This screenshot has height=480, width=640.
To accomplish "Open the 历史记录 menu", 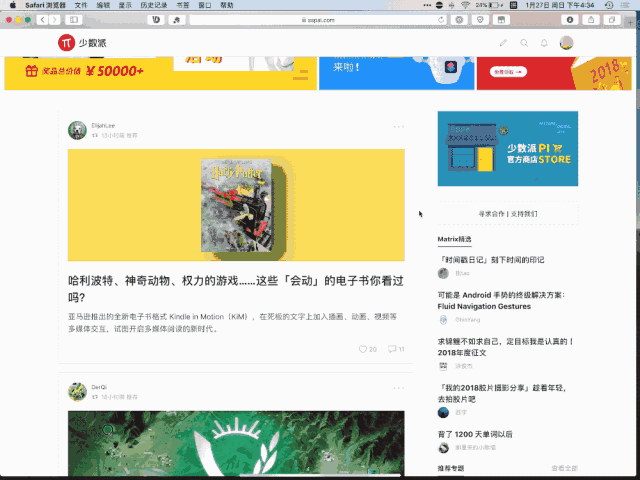I will [x=153, y=5].
